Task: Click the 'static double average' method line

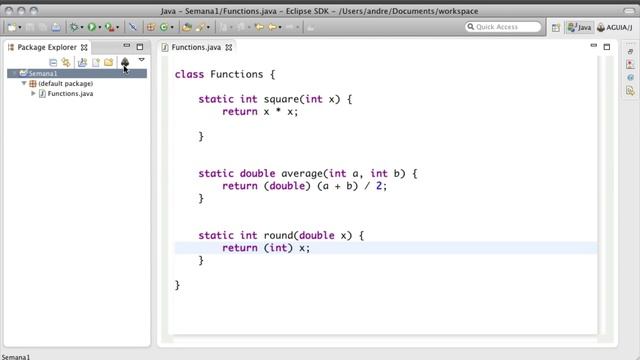Action: [308, 173]
